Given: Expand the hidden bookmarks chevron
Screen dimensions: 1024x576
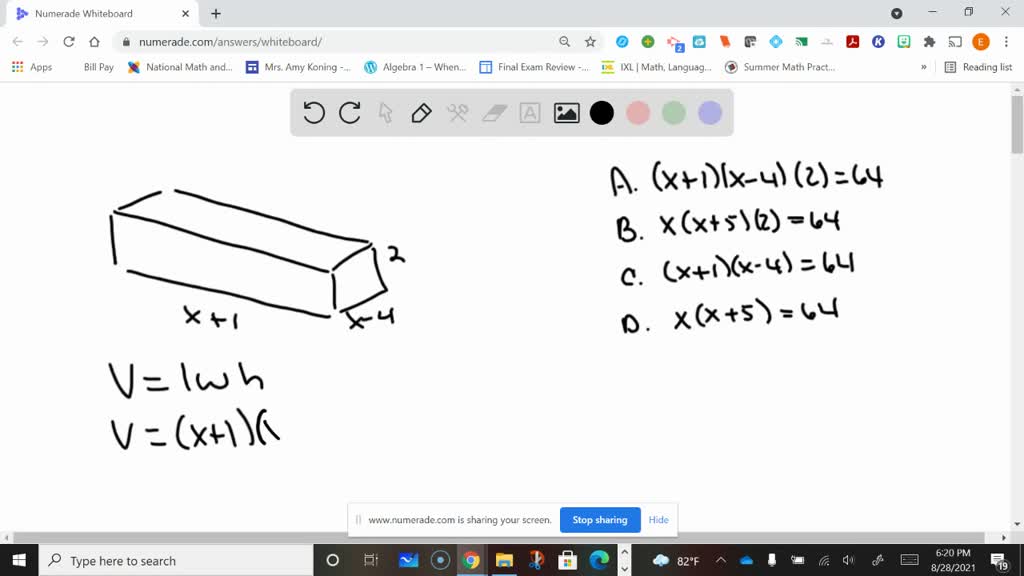Looking at the screenshot, I should click(925, 67).
